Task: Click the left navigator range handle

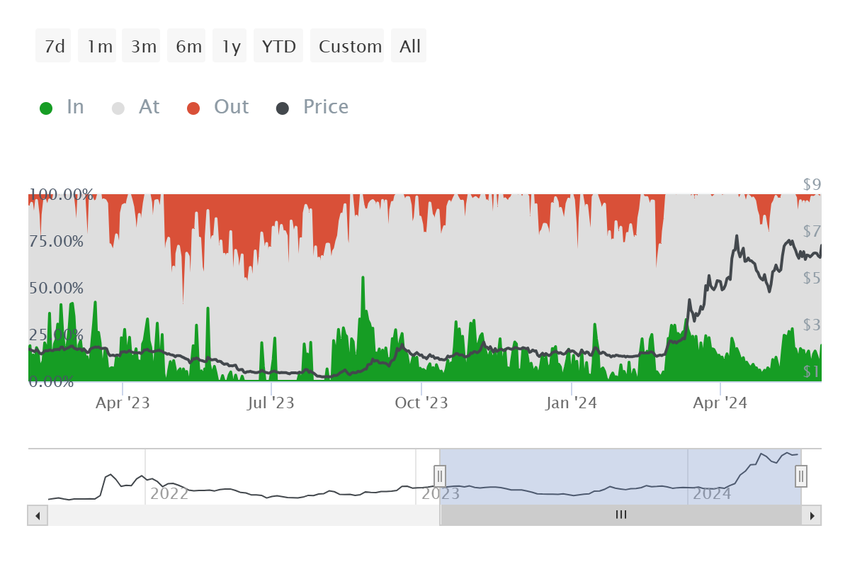Action: 440,476
